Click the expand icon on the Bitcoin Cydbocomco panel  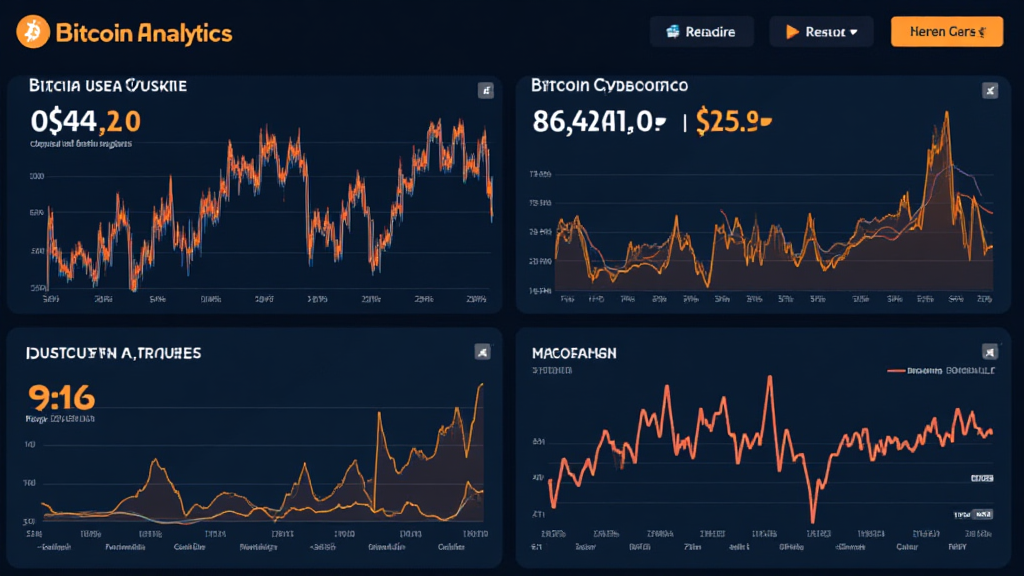click(990, 91)
